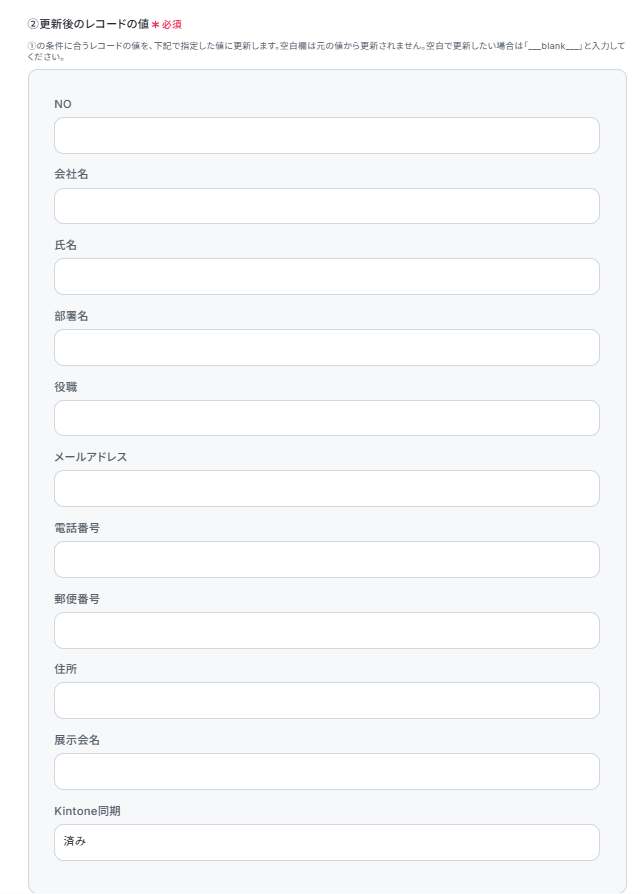Click the 更新後のレコードの値 section heading
This screenshot has width=641, height=894.
[x=88, y=24]
